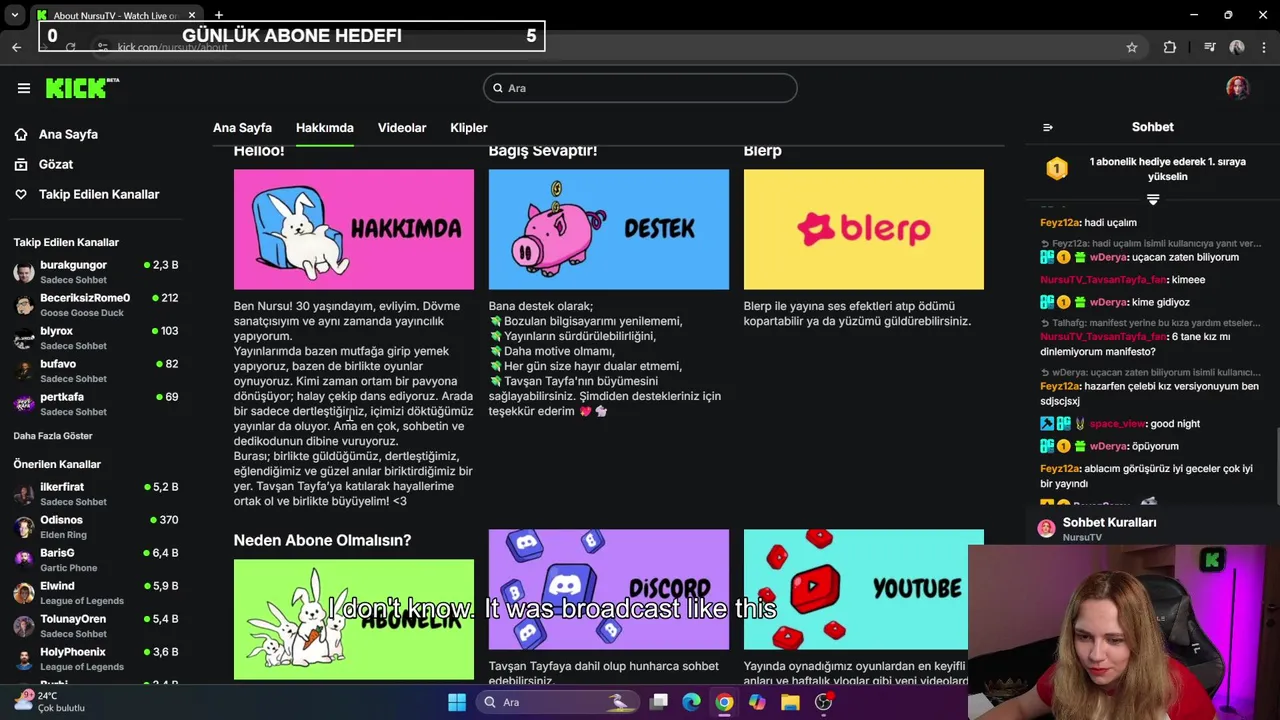Open ilkerfirat recommended channel
The width and height of the screenshot is (1280, 720).
[x=96, y=494]
